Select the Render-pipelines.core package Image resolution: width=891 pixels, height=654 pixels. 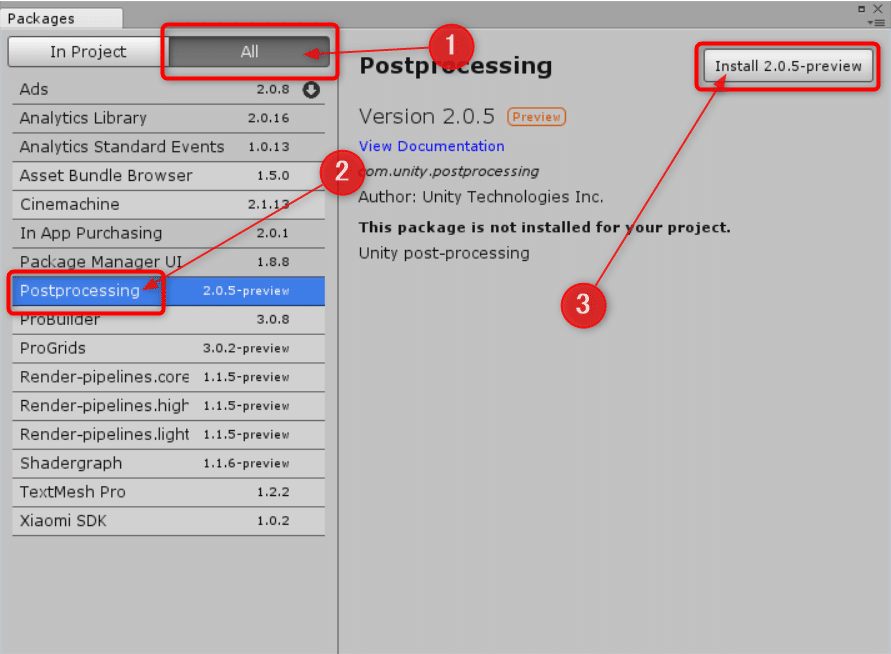[x=168, y=377]
